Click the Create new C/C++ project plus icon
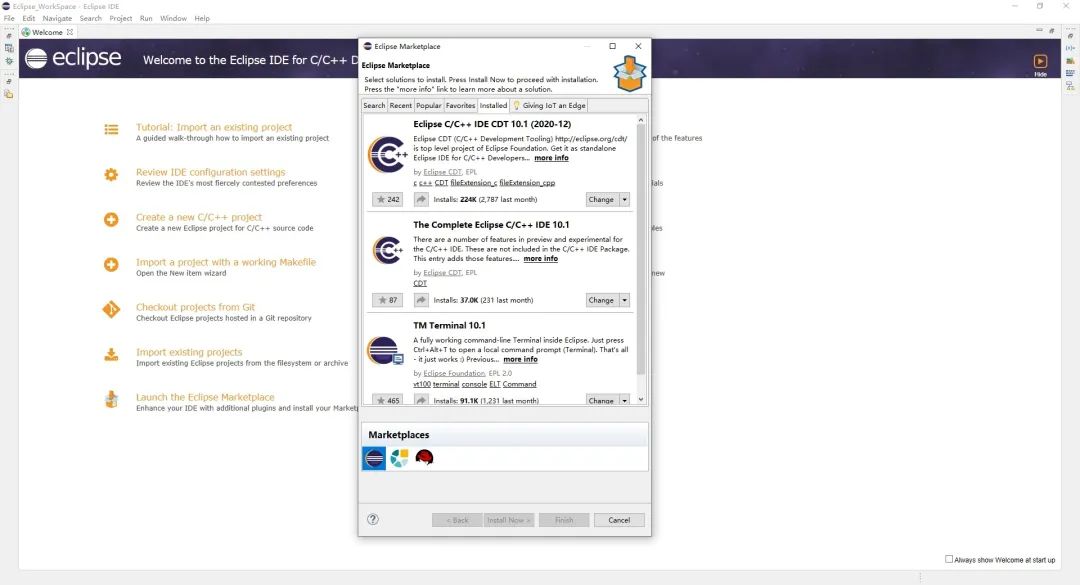The width and height of the screenshot is (1080, 585). click(x=111, y=219)
